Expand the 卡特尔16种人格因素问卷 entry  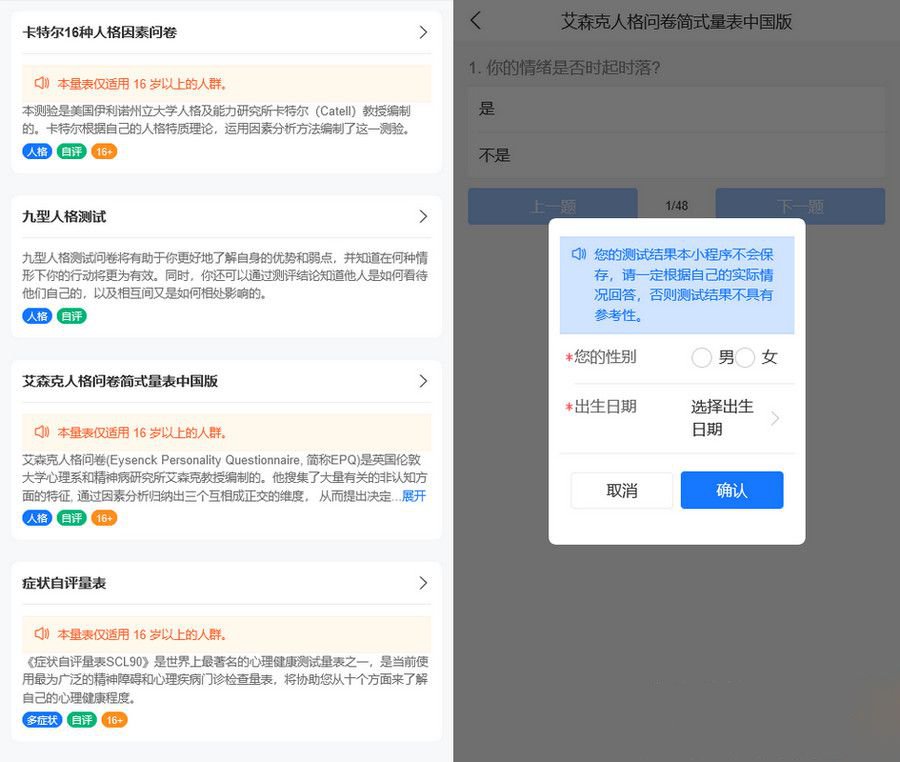(421, 31)
